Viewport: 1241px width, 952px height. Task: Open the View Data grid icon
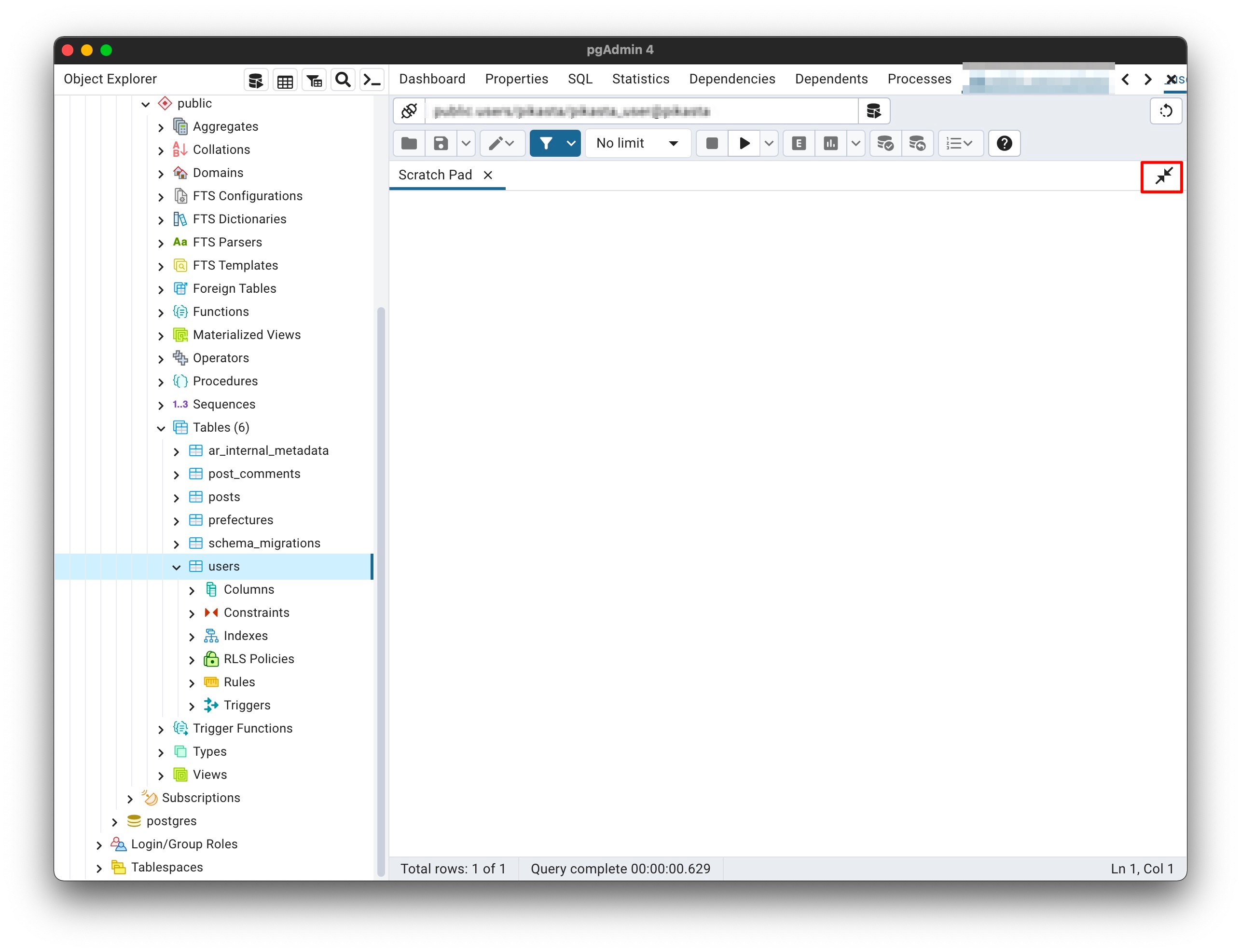click(x=285, y=81)
